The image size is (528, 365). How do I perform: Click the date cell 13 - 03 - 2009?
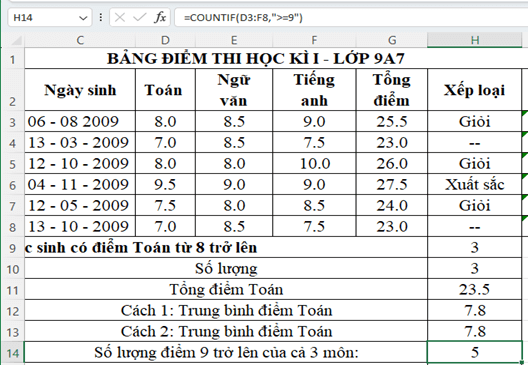point(80,142)
